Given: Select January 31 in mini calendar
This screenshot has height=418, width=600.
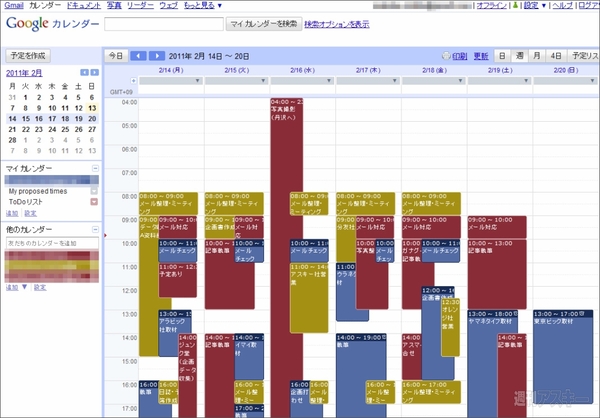Looking at the screenshot, I should click(12, 97).
